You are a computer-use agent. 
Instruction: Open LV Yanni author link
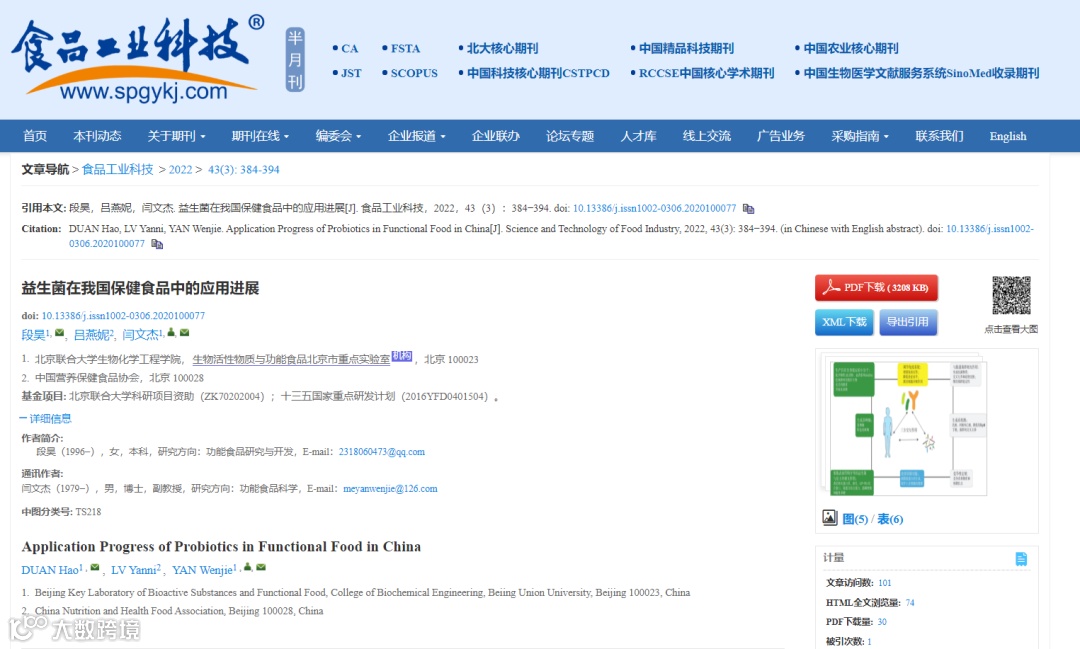pyautogui.click(x=134, y=570)
